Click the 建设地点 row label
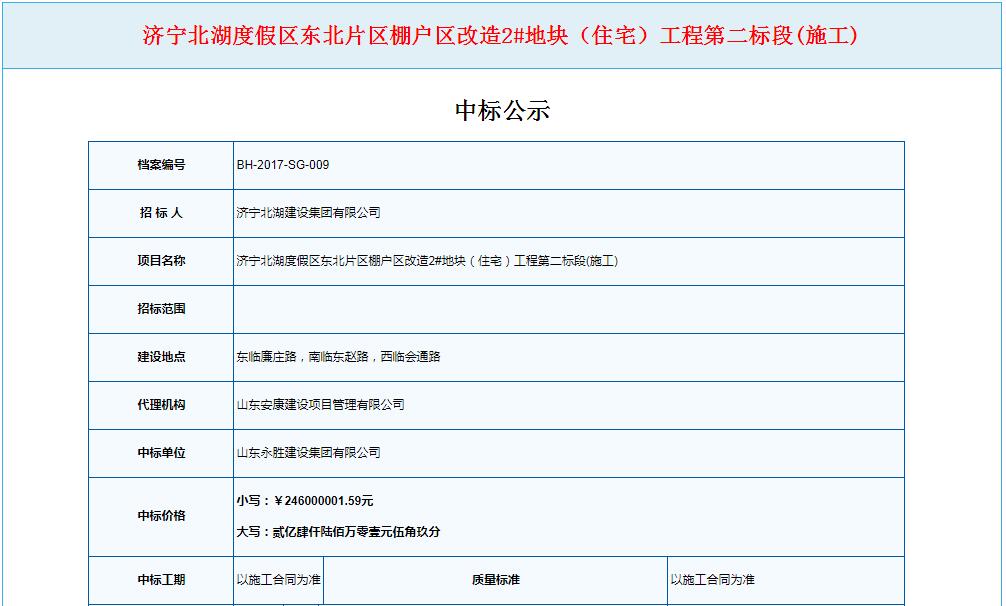Image resolution: width=1006 pixels, height=606 pixels. point(163,357)
